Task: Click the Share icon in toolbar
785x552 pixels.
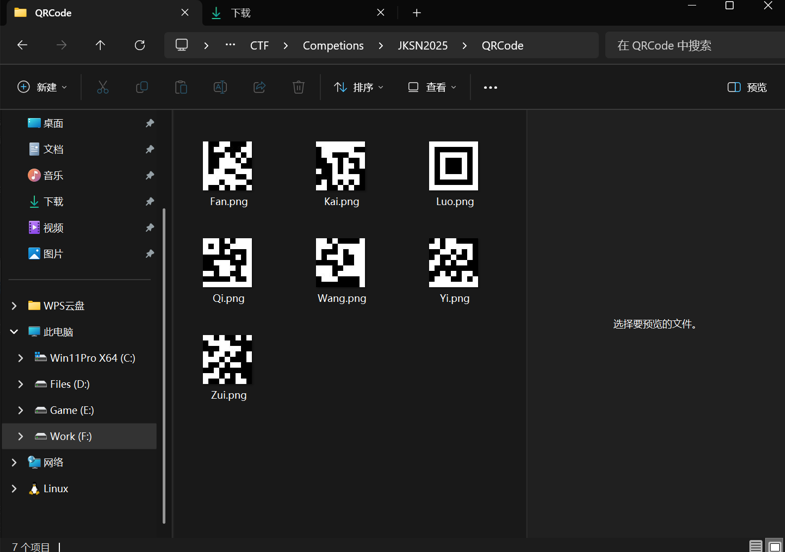Action: pos(259,88)
